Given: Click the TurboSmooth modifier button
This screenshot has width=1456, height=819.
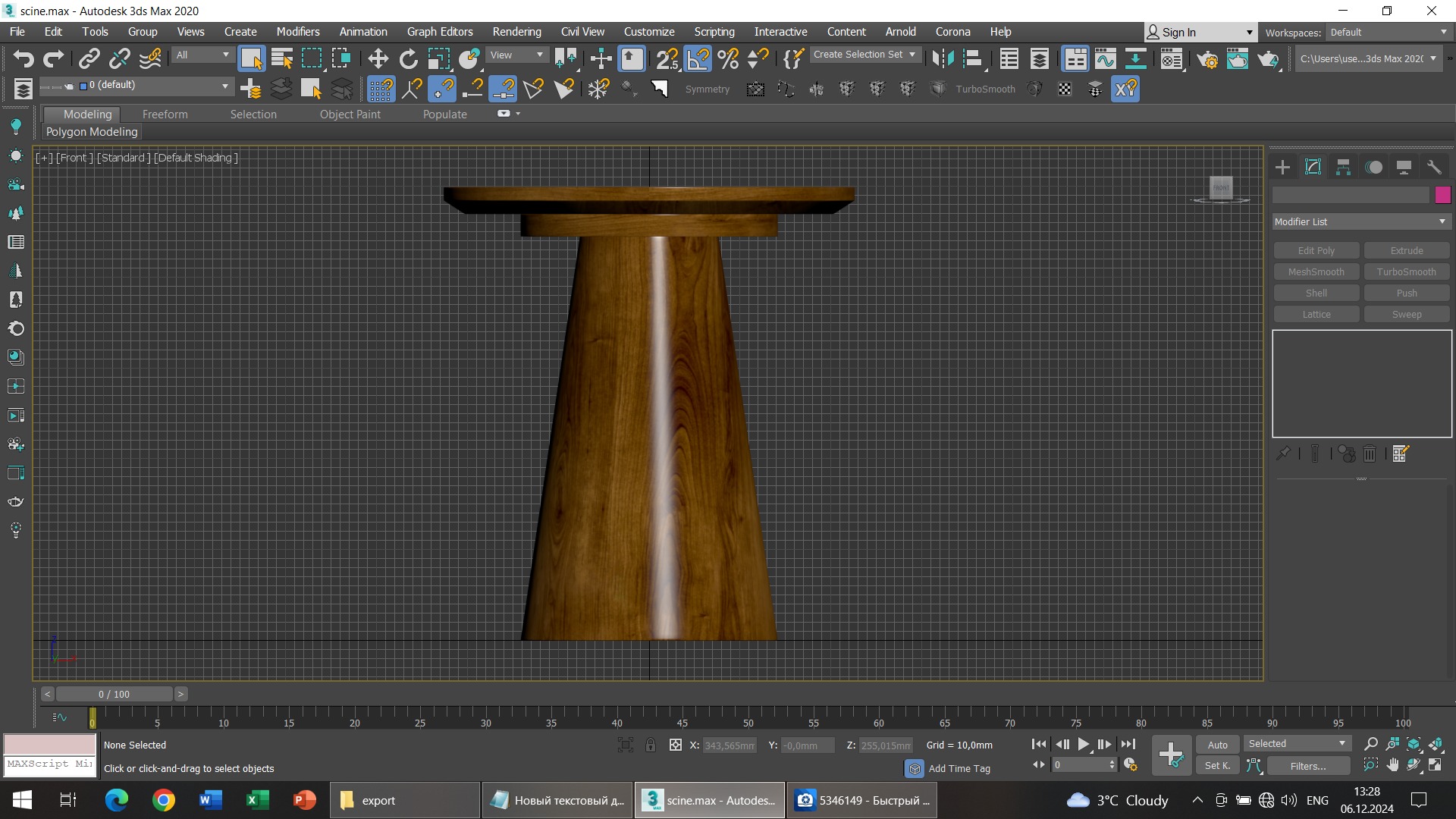Looking at the screenshot, I should coord(1406,271).
